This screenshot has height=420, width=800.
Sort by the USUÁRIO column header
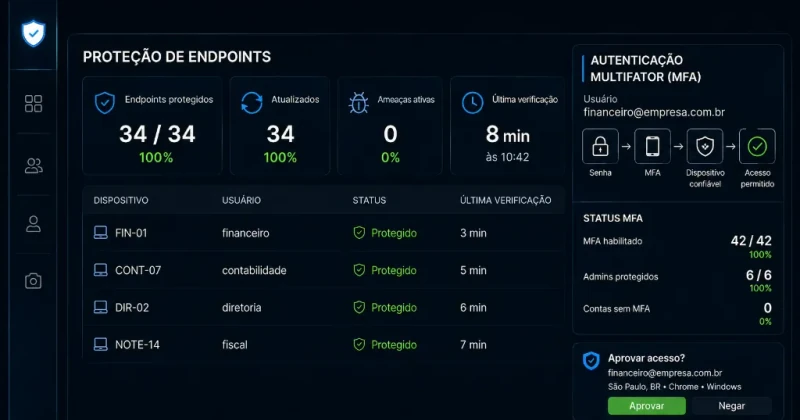tap(241, 201)
